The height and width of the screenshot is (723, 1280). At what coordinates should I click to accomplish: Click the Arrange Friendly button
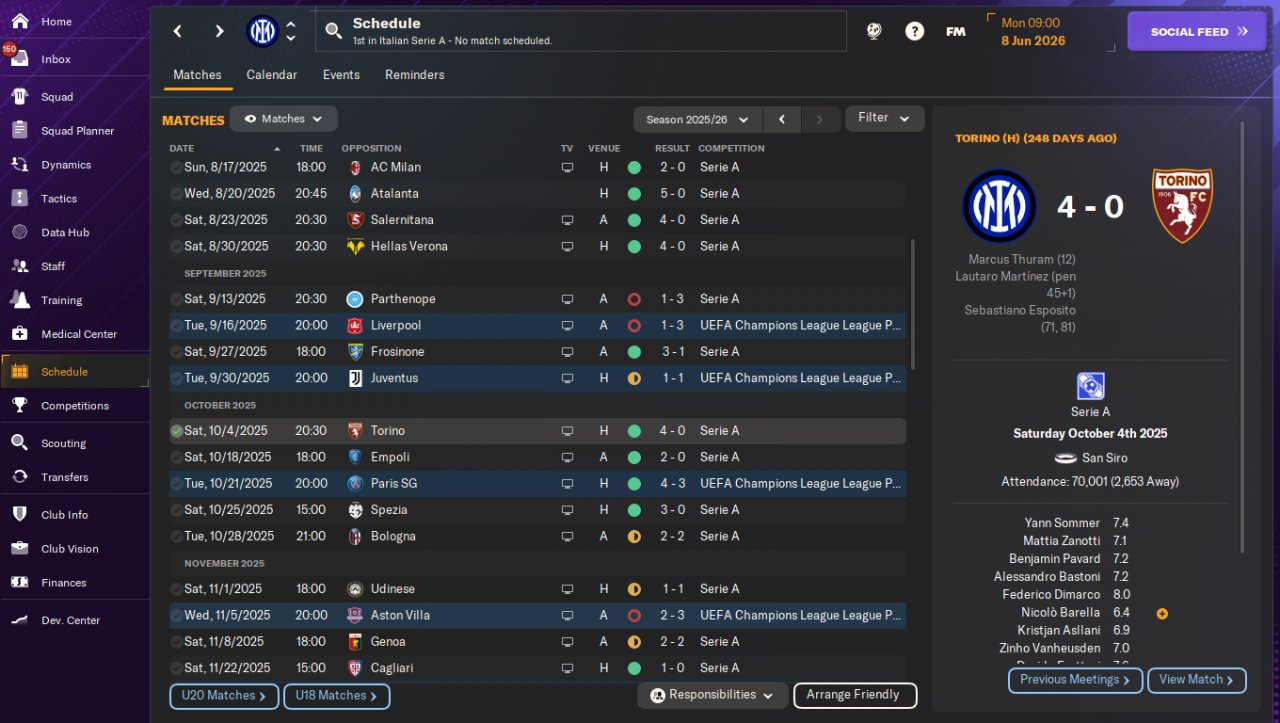click(854, 695)
